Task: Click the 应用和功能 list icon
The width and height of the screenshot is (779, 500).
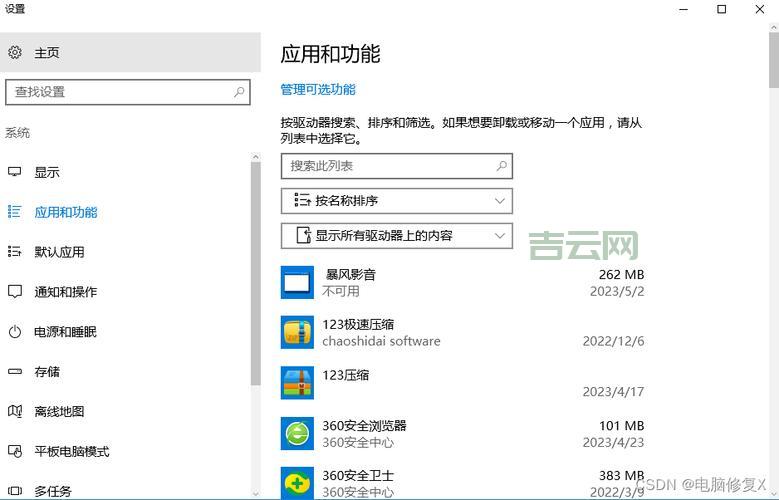Action: pos(14,212)
